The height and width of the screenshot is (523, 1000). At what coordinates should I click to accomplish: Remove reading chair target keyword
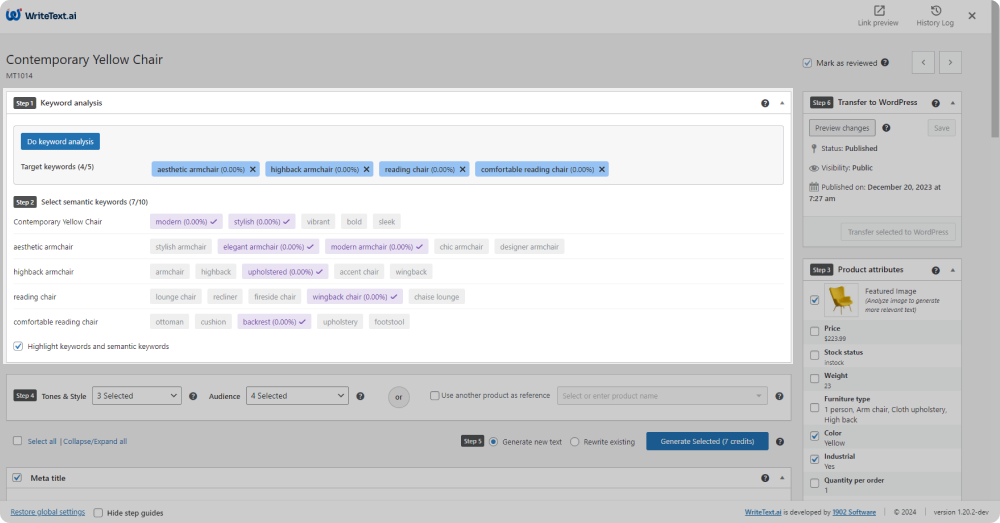[x=462, y=170]
